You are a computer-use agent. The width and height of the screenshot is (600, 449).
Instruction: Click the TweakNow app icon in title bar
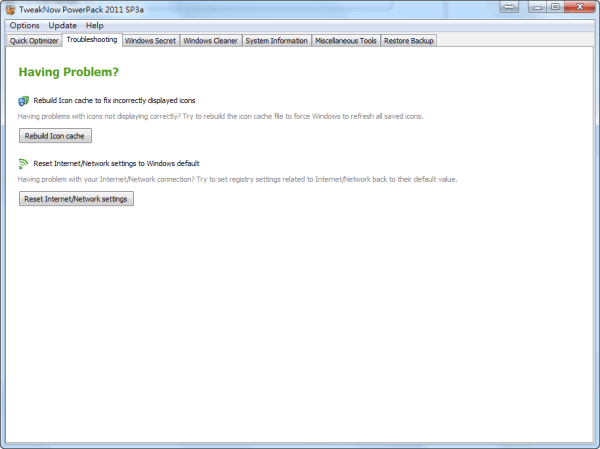tap(10, 9)
